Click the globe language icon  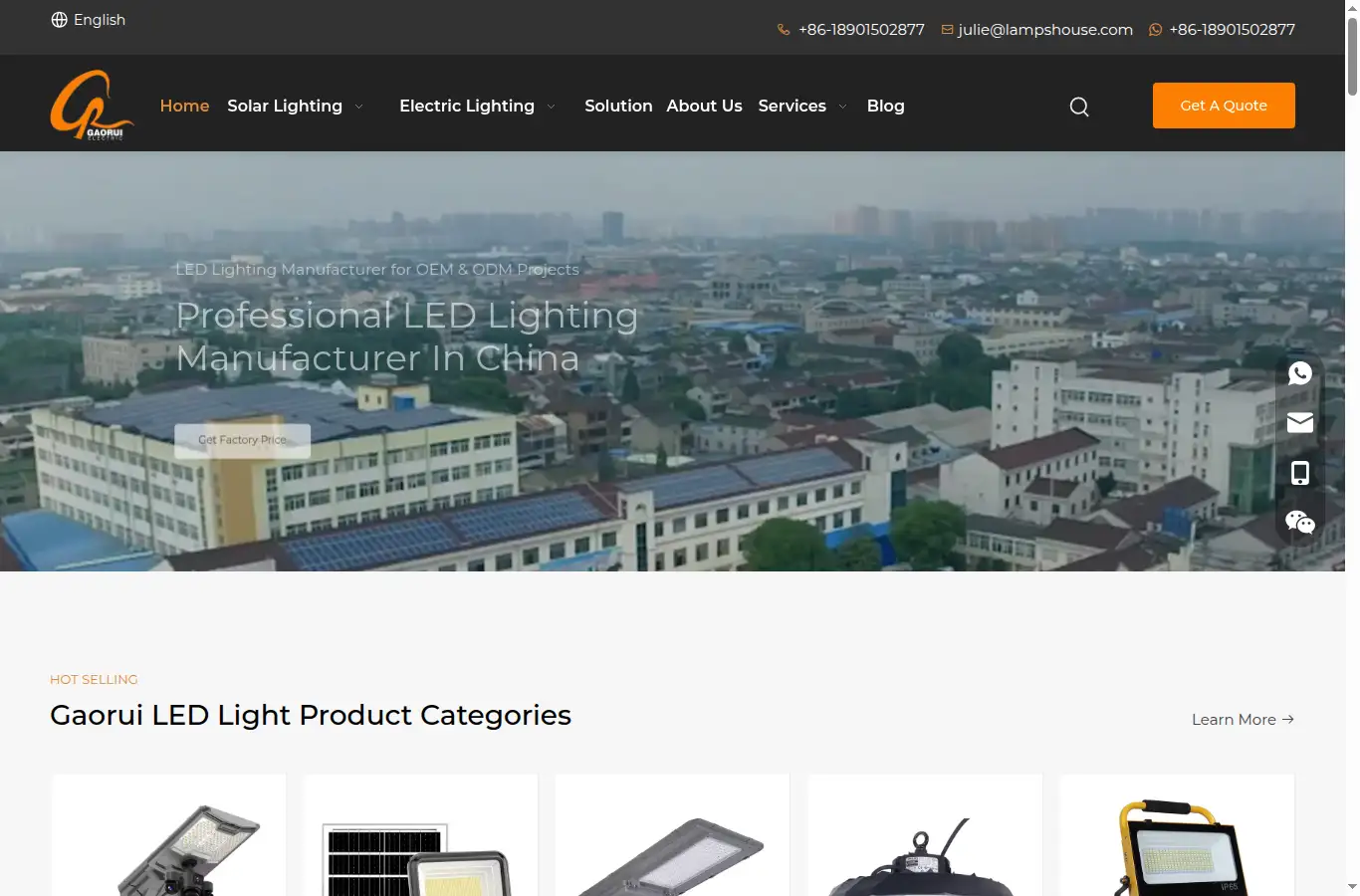point(59,20)
